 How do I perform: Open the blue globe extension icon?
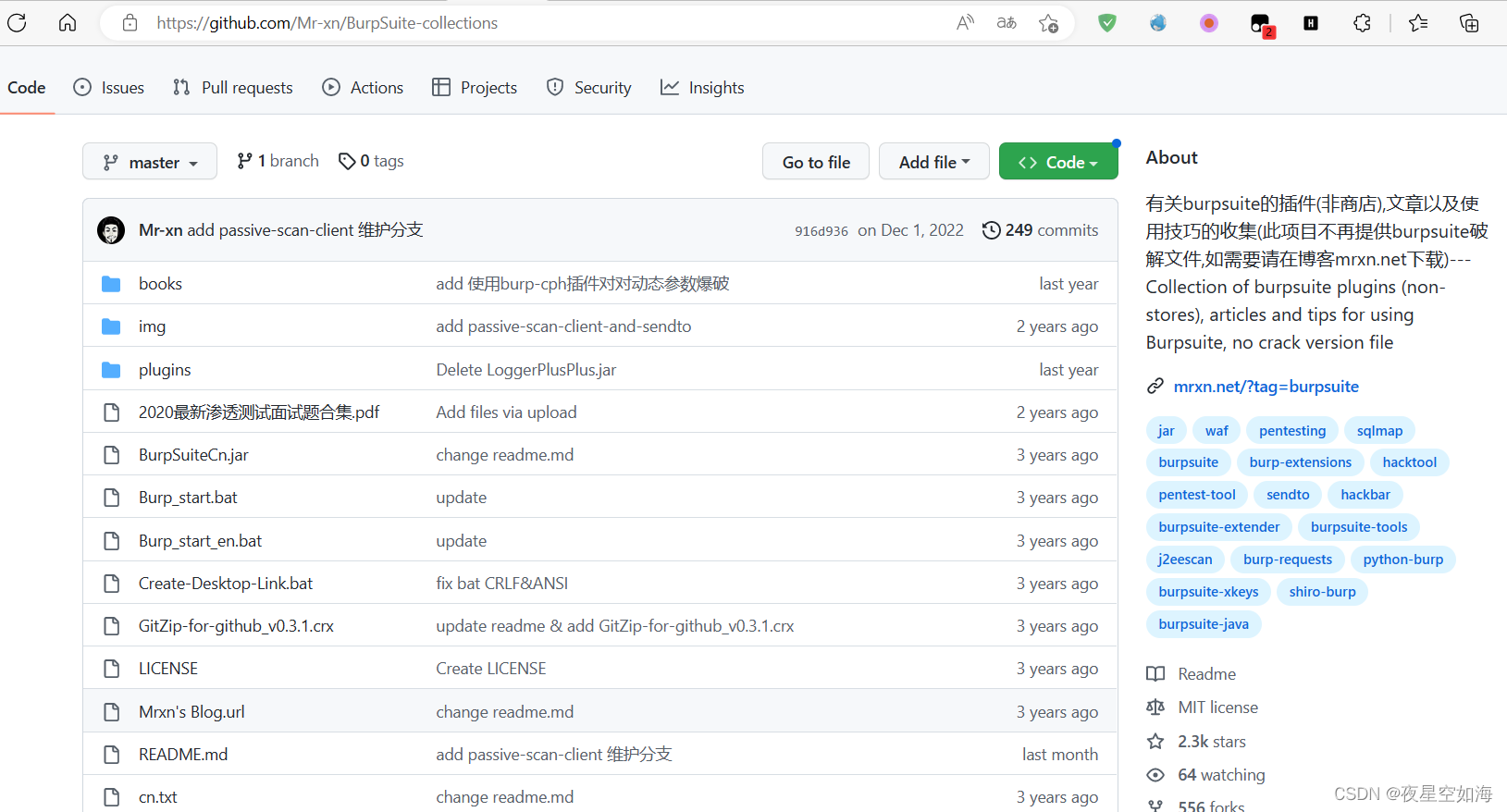(1158, 23)
